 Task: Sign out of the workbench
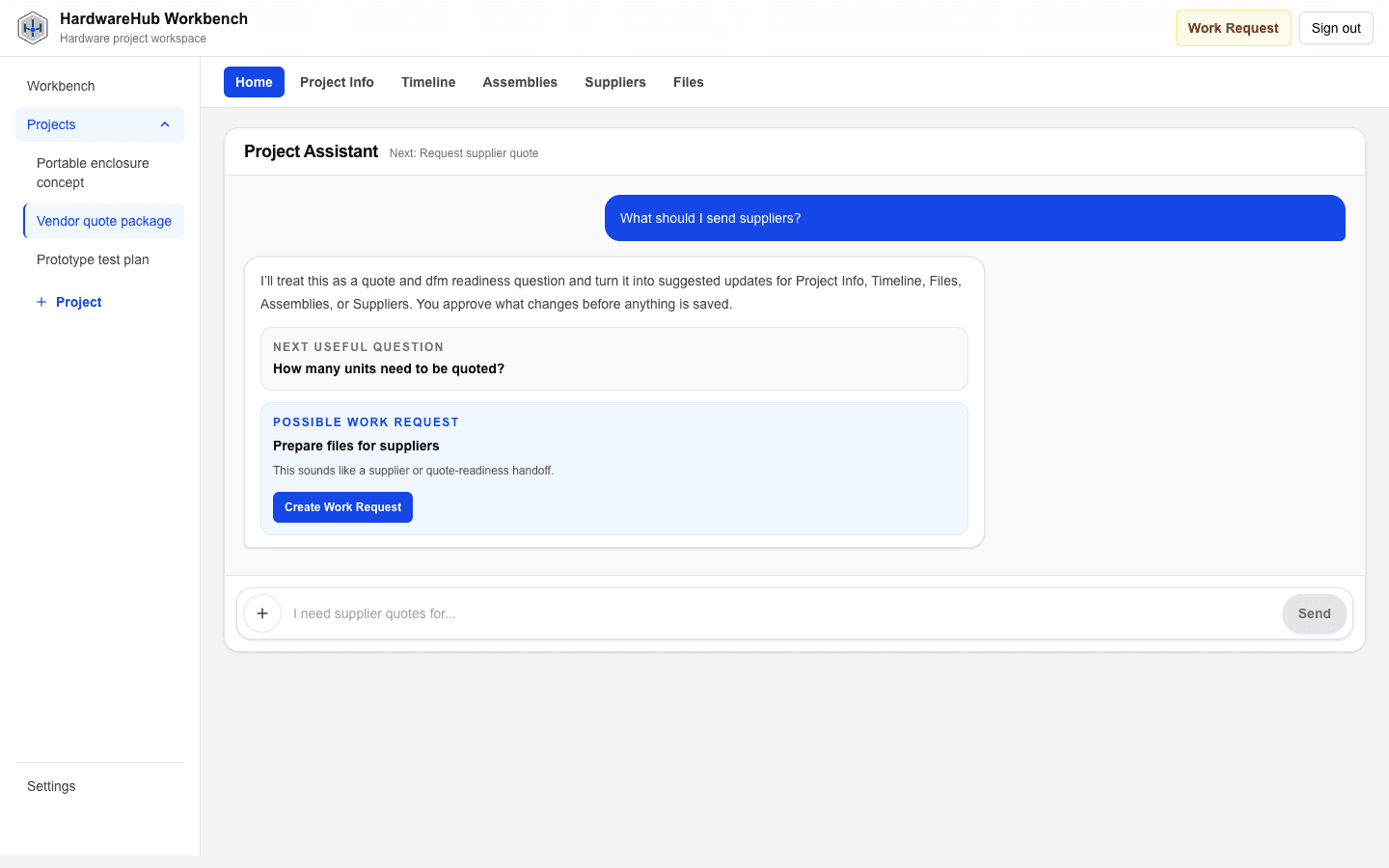(1336, 28)
